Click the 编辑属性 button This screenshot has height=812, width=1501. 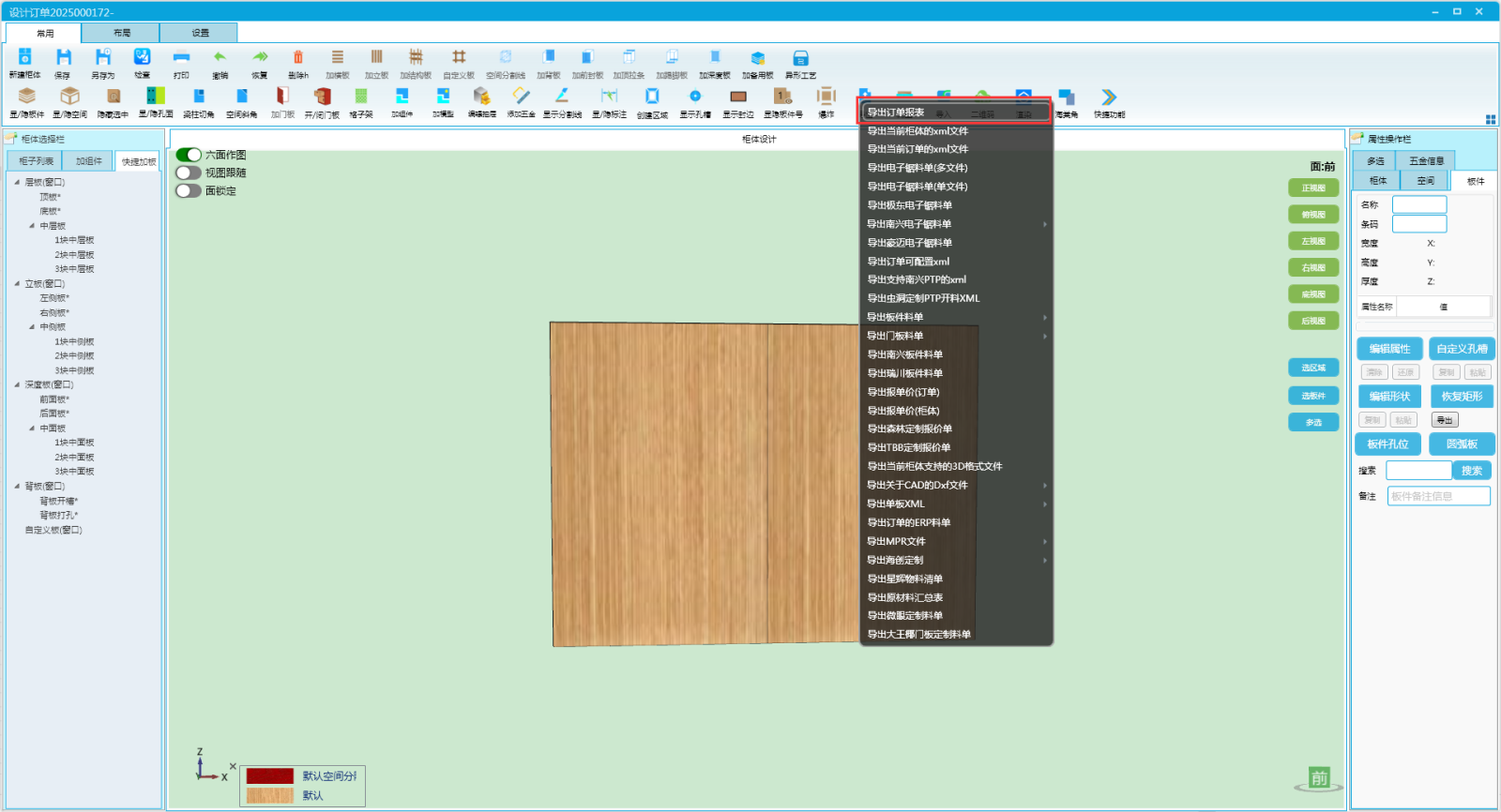coord(1389,349)
